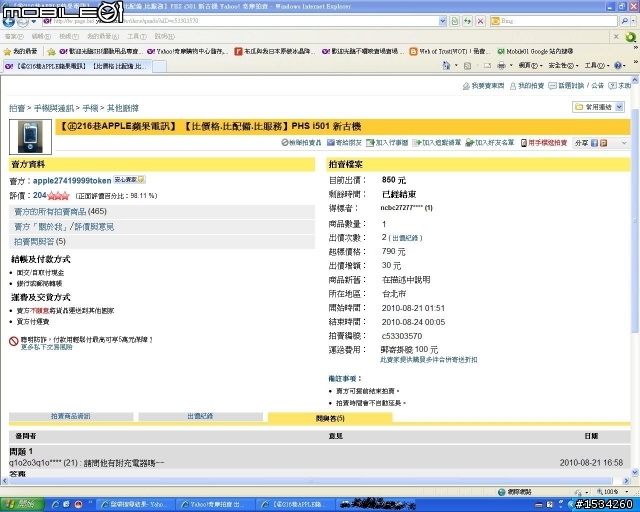Click the add to watch list 加入追蹤清單 icon
This screenshot has height=512, width=640.
[417, 142]
